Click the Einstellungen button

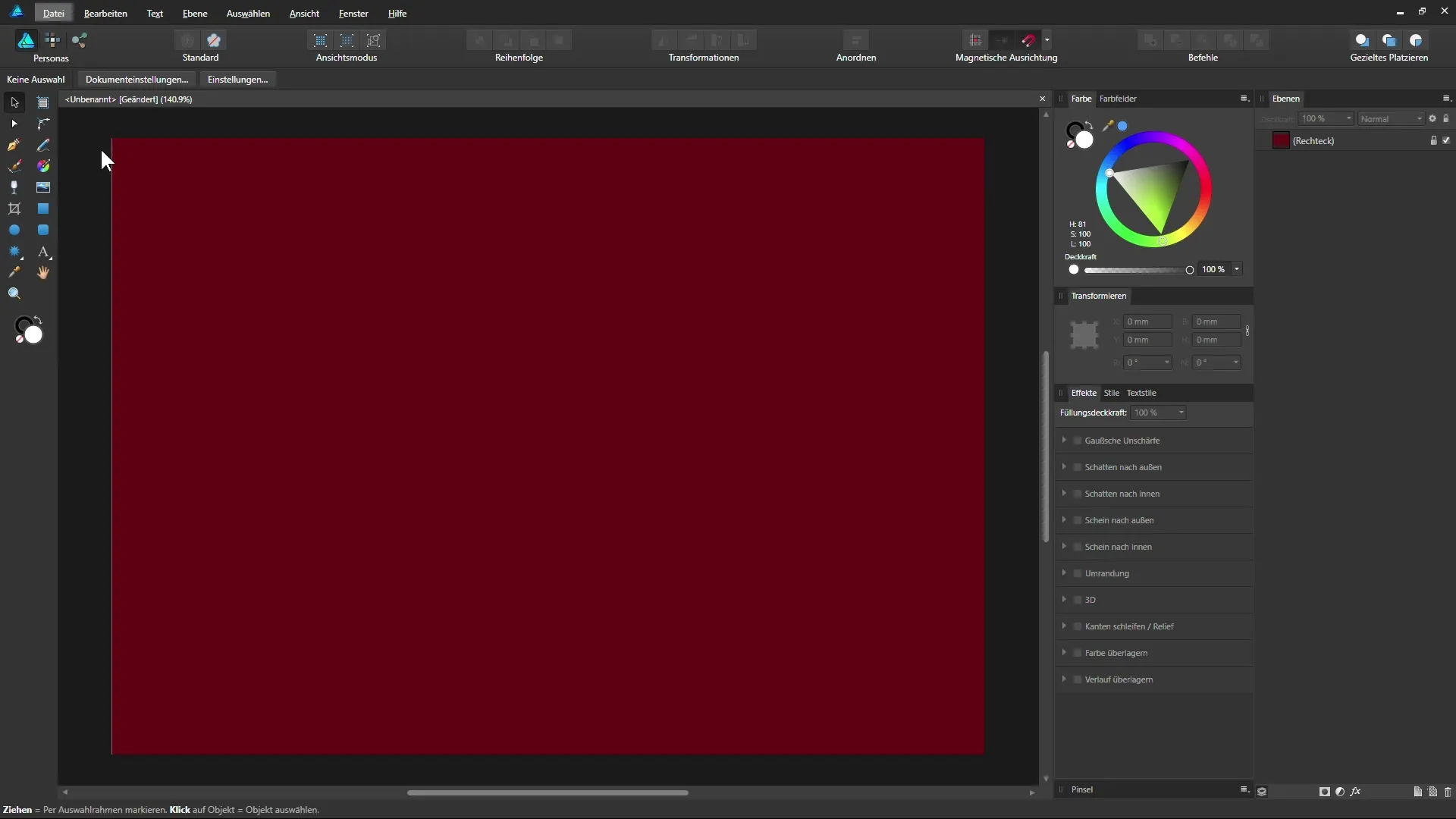click(x=237, y=80)
